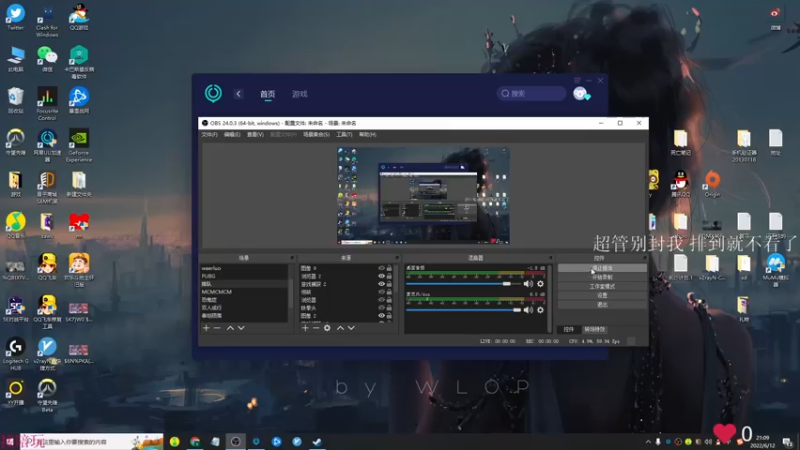Image resolution: width=800 pixels, height=450 pixels.
Task: Float the 控件 dock using header icon
Action: click(644, 258)
